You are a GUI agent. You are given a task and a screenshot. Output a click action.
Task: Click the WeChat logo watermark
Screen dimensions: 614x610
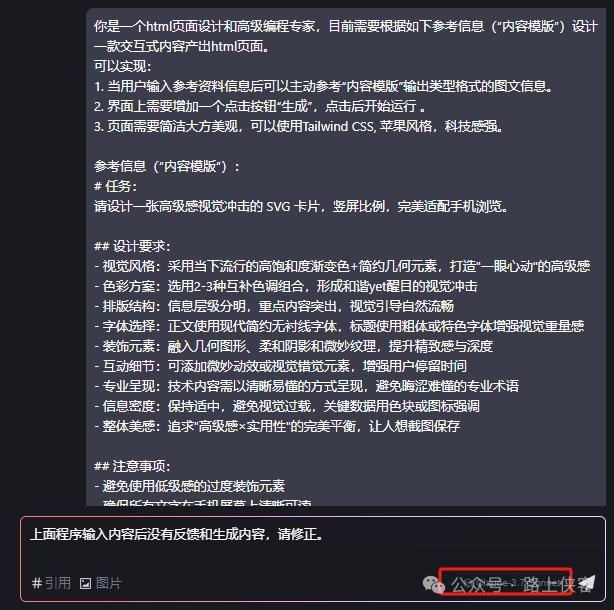[x=433, y=584]
